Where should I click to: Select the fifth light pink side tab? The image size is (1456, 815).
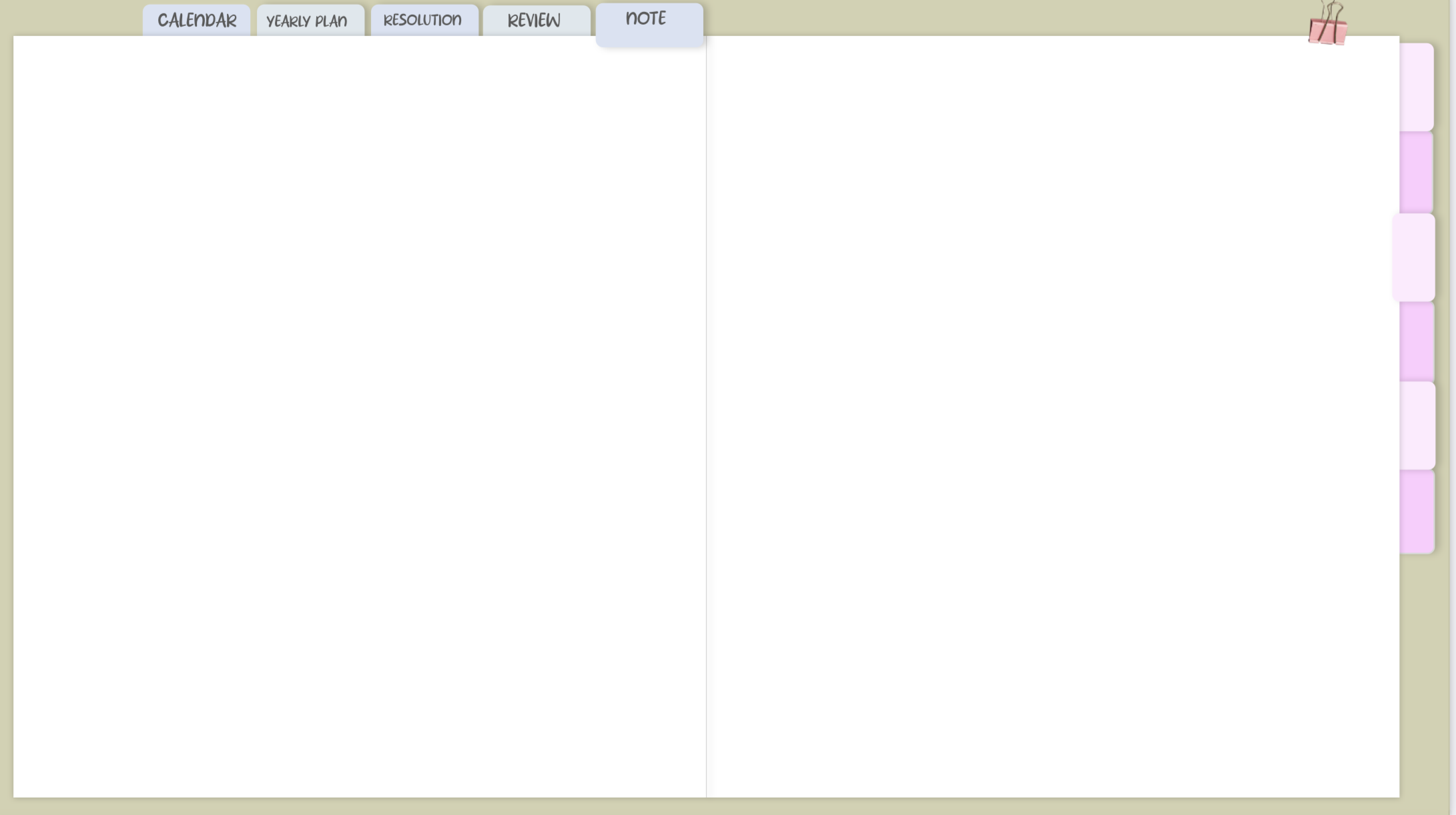(x=1417, y=426)
